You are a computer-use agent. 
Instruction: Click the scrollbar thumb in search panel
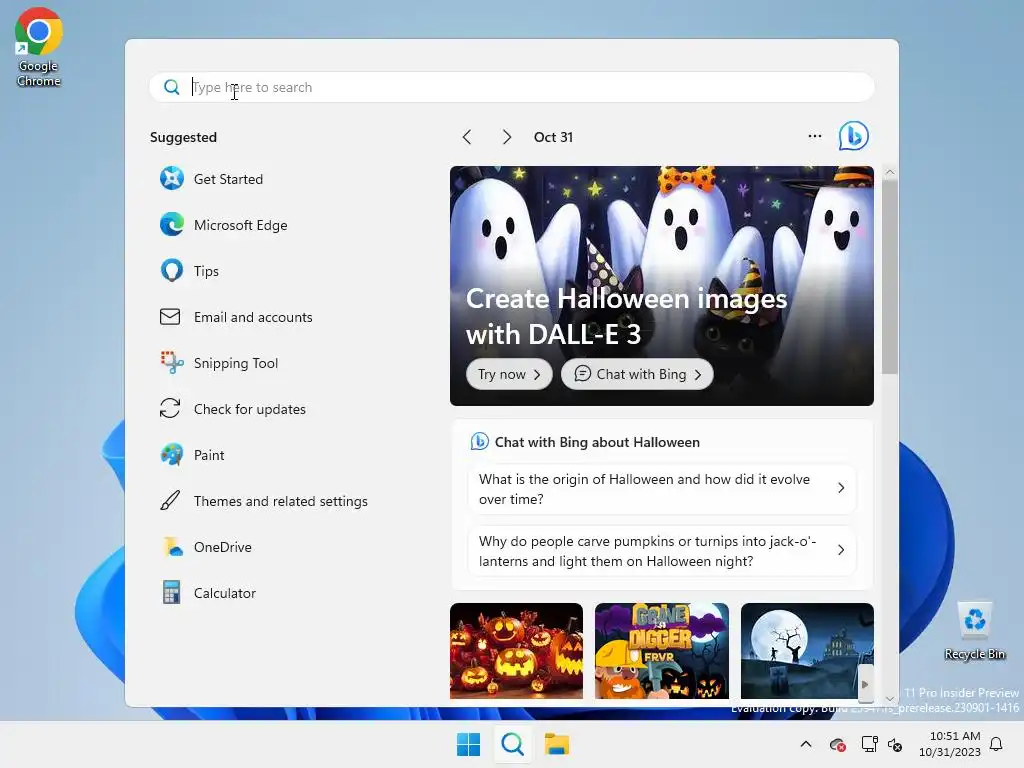(889, 276)
